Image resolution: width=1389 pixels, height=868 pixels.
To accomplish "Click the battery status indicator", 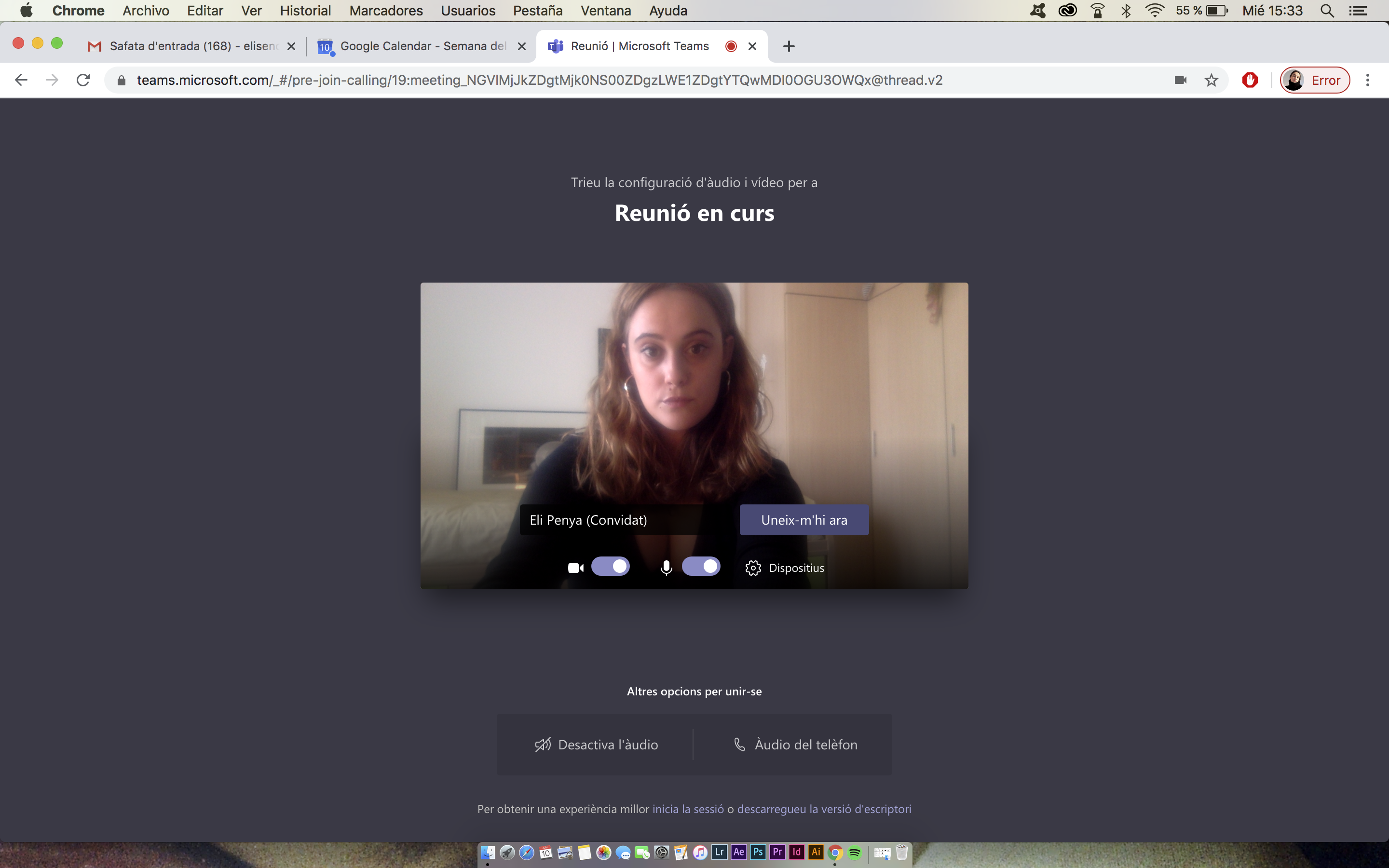I will point(1201,10).
